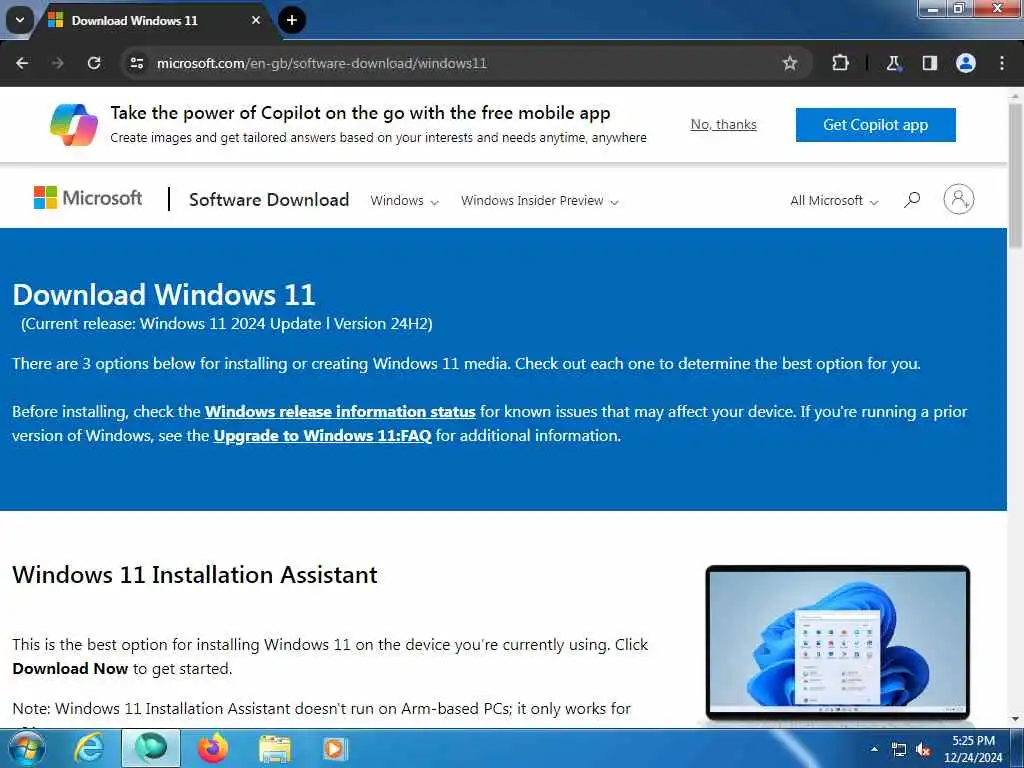Viewport: 1024px width, 768px height.
Task: Open the network tray icon
Action: tap(899, 750)
